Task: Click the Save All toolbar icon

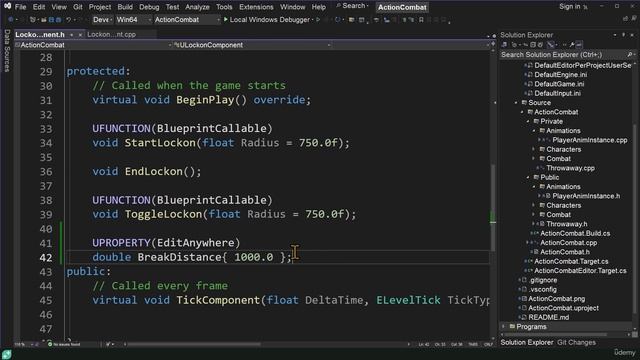Action: coord(58,20)
